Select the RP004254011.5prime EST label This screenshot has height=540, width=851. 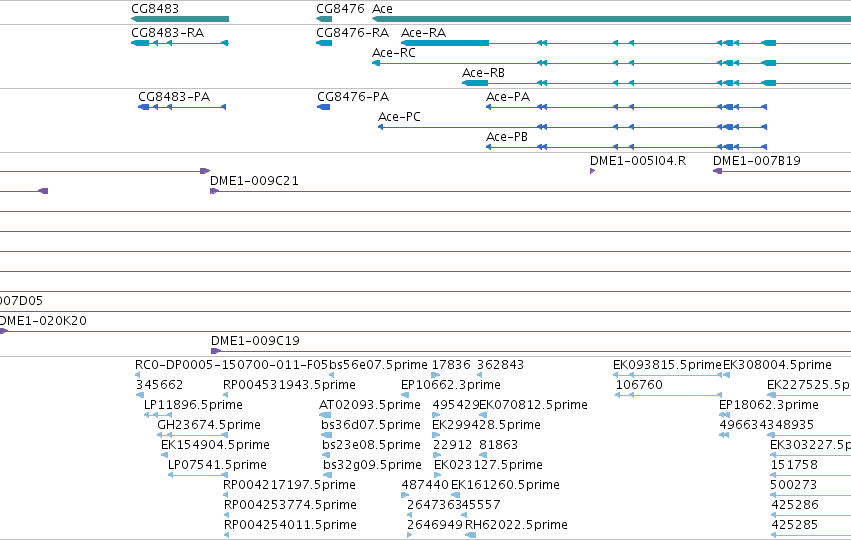coord(290,525)
